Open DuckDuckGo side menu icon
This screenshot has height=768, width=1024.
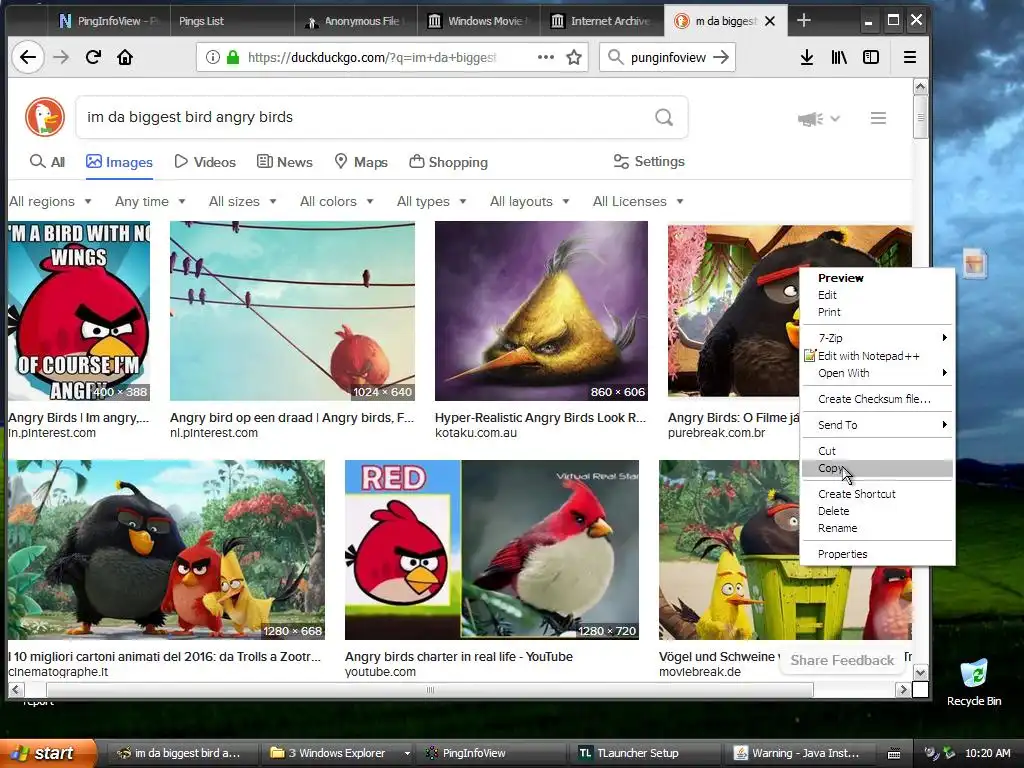click(878, 118)
